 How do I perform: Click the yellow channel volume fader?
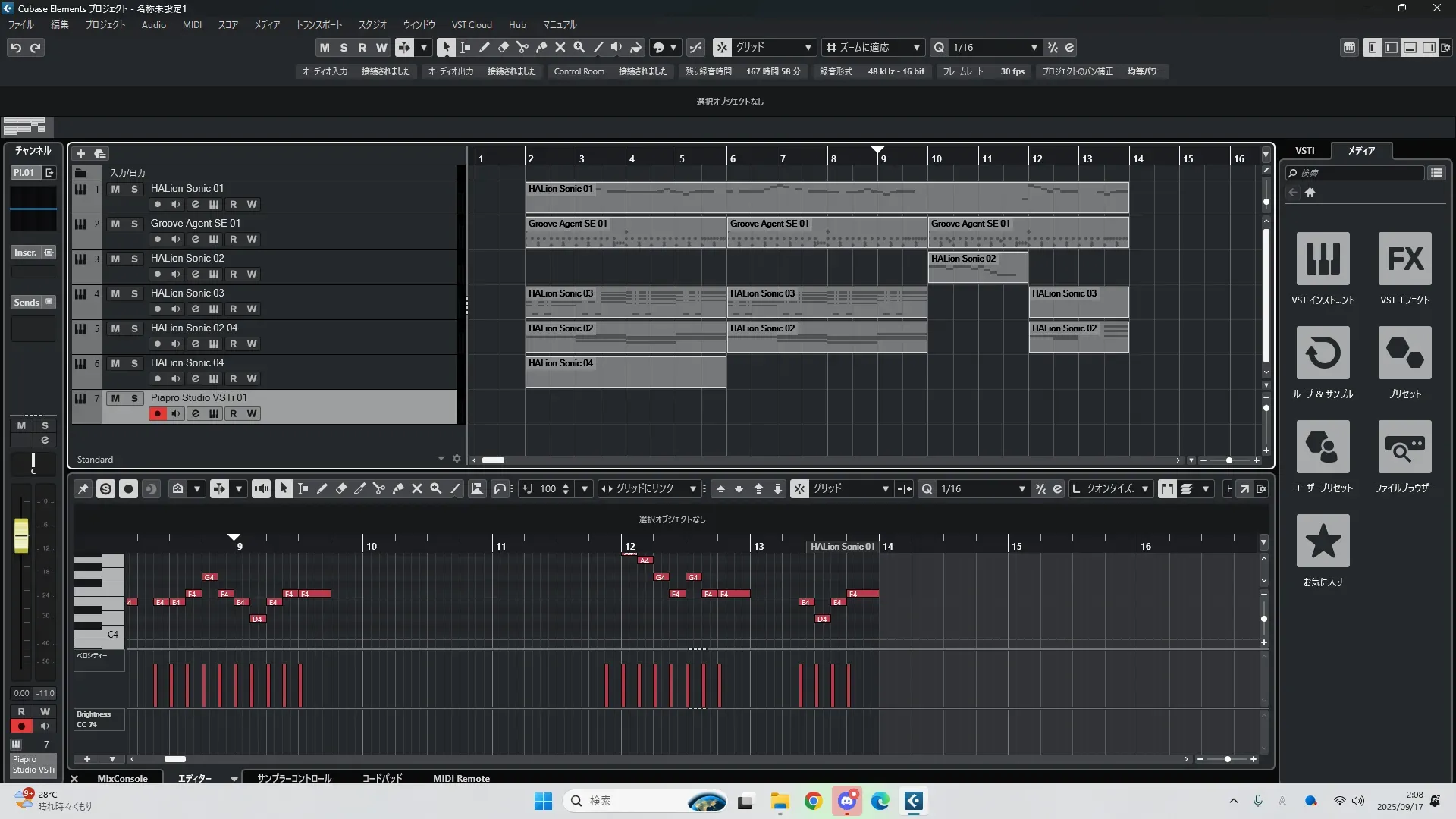click(21, 535)
